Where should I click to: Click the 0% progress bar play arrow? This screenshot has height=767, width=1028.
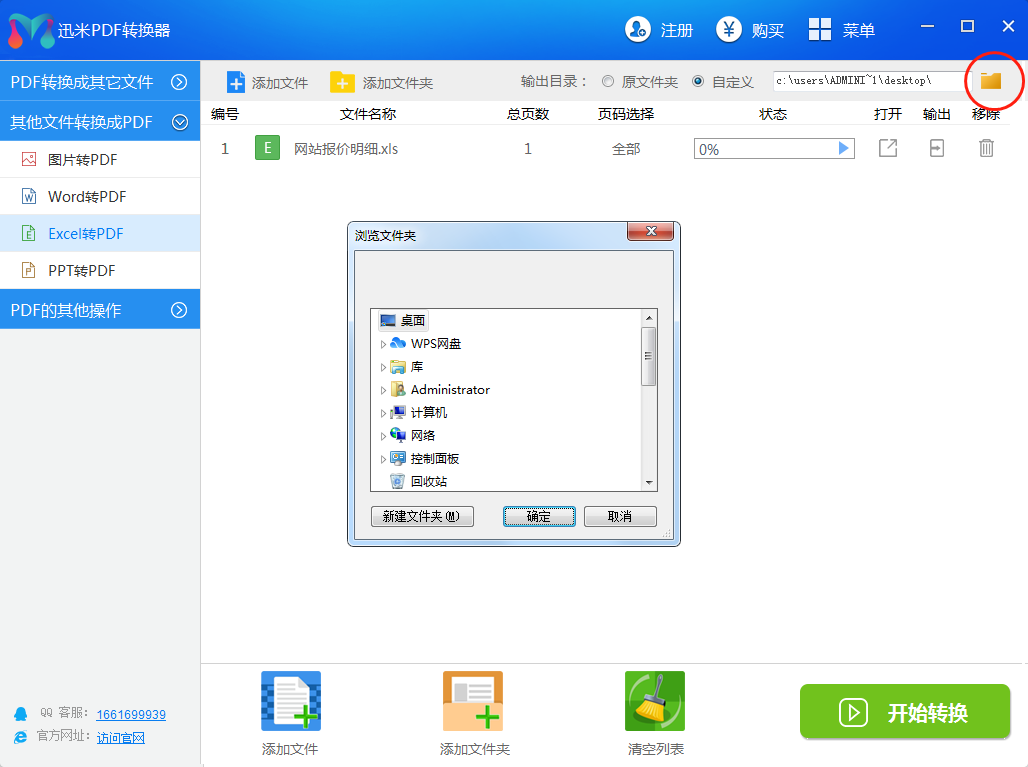[844, 149]
